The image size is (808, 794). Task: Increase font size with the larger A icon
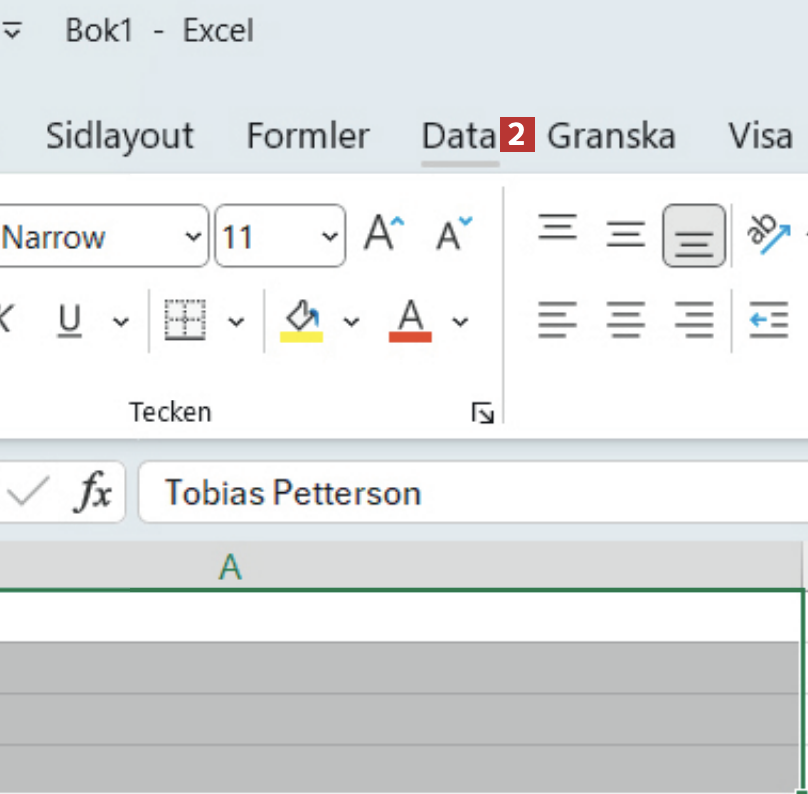[384, 235]
